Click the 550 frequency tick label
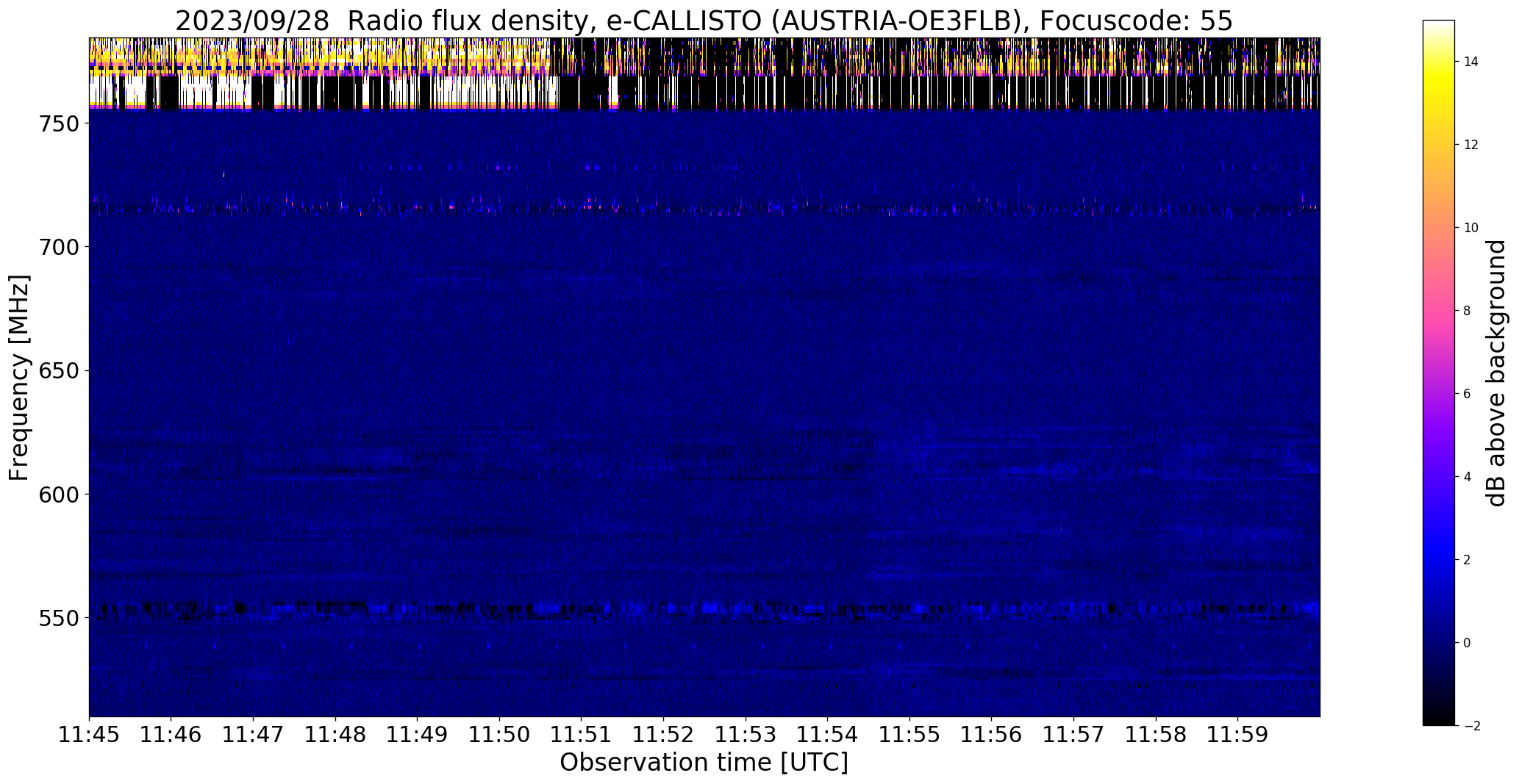This screenshot has width=1519, height=784. pos(58,619)
